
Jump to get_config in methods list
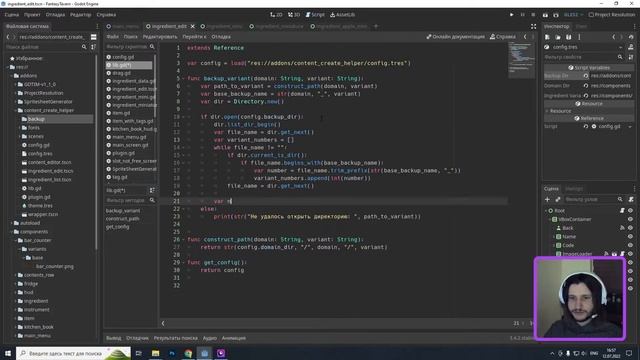118,227
